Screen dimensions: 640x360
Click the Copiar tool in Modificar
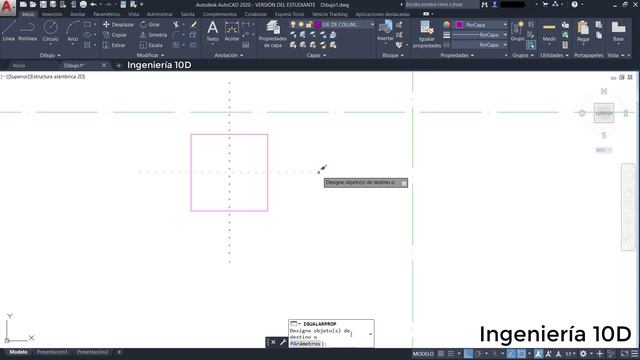[115, 35]
